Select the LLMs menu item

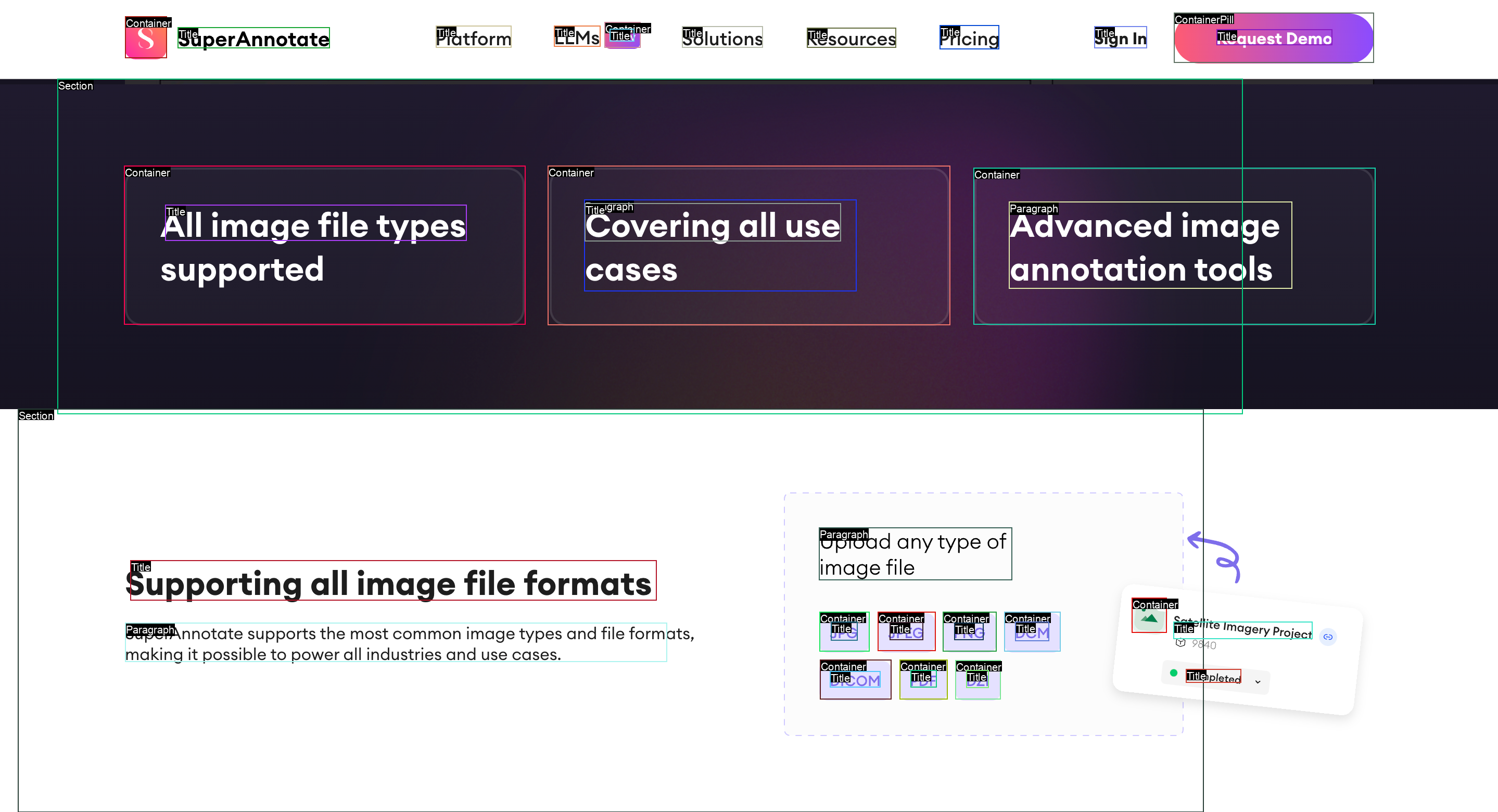coord(576,37)
